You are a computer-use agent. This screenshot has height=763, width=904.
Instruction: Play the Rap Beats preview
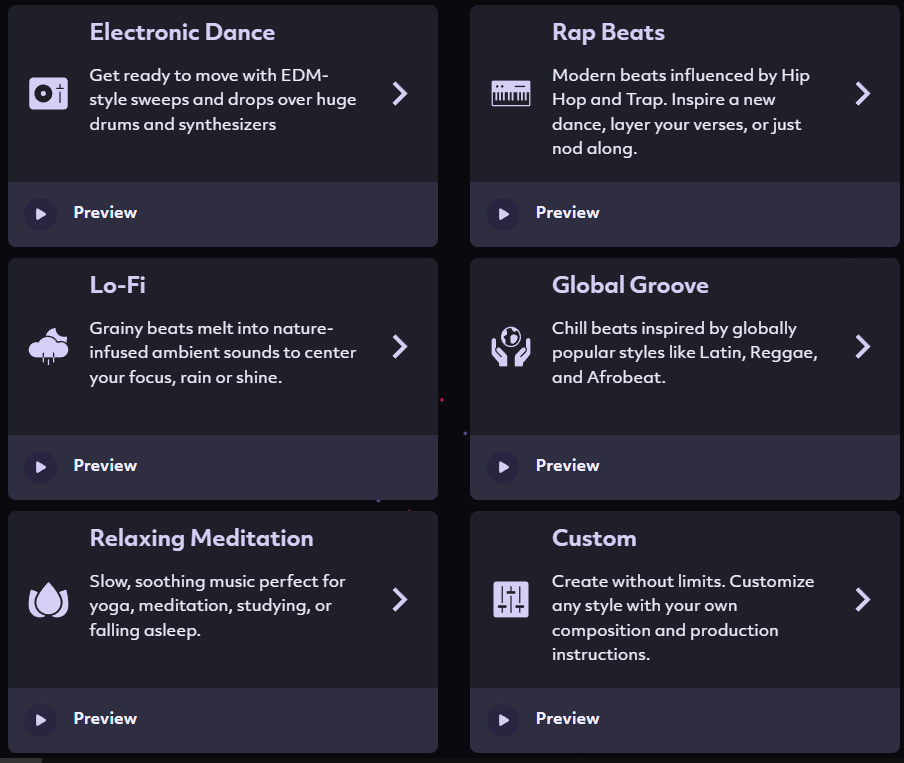click(503, 214)
